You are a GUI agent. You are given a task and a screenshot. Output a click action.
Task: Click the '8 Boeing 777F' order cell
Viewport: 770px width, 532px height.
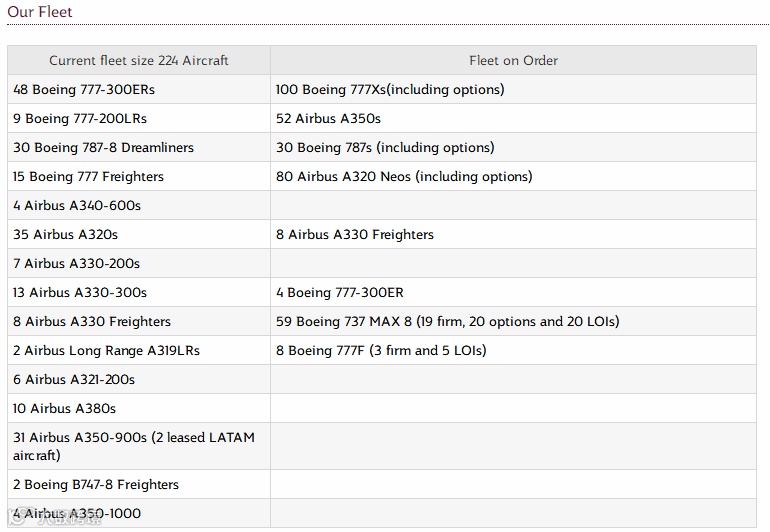(x=381, y=350)
